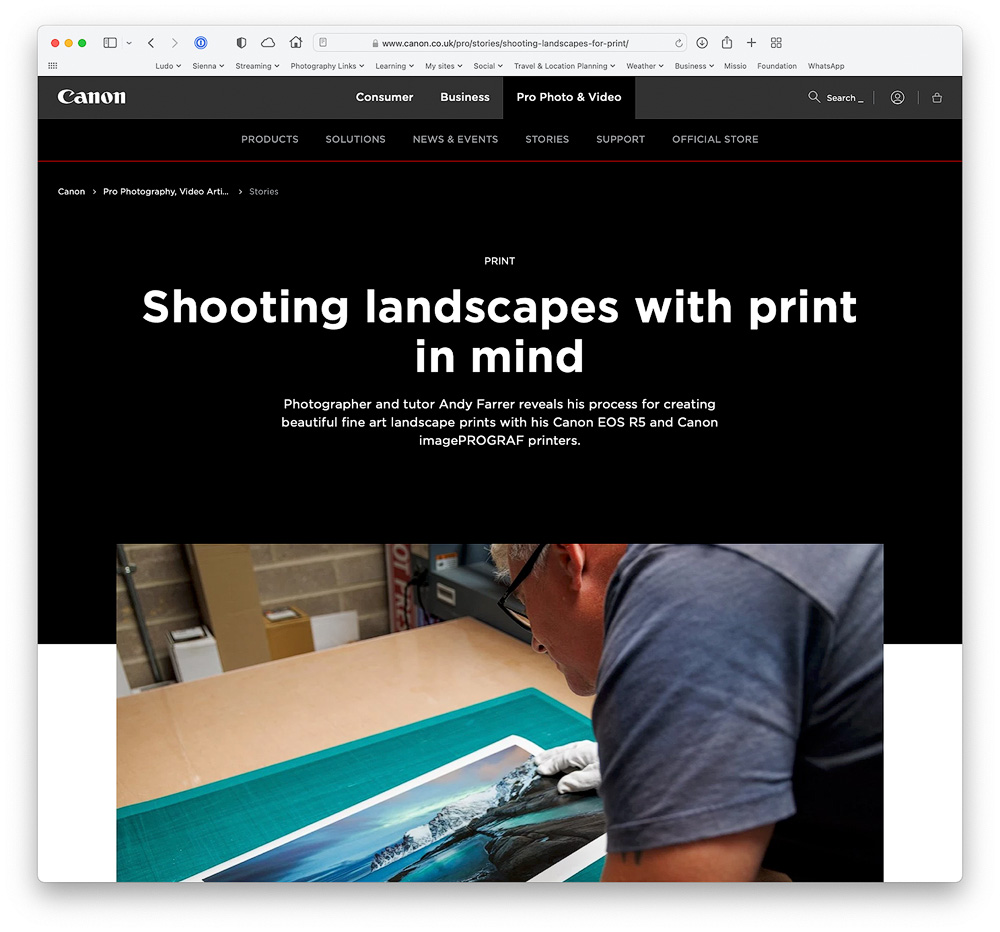Switch to the Consumer tab

click(385, 97)
